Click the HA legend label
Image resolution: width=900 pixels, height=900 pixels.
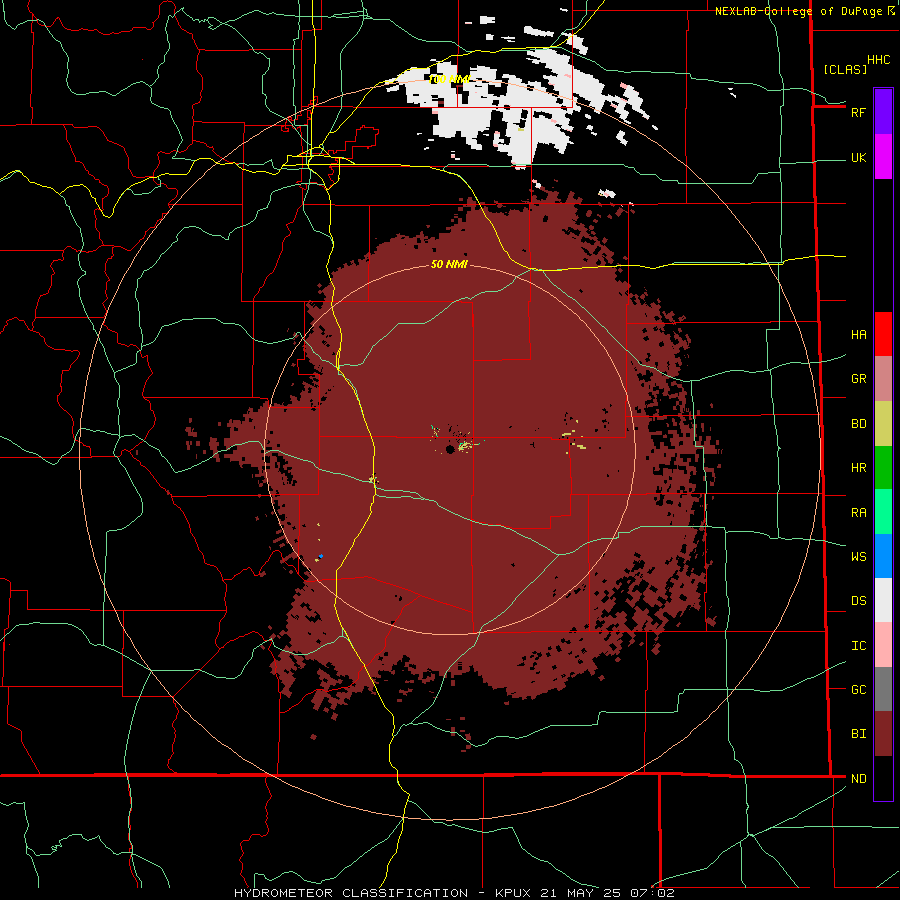pos(858,335)
